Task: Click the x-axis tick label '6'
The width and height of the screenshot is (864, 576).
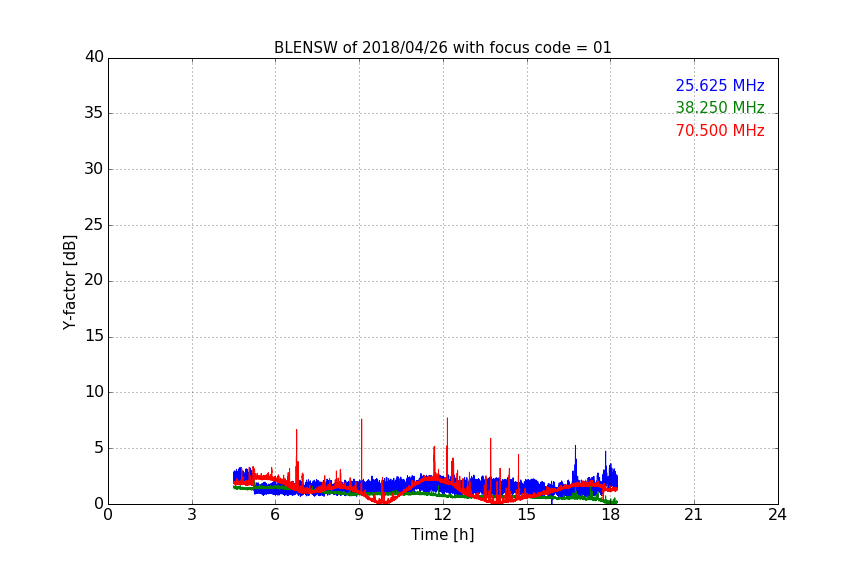Action: click(x=276, y=515)
